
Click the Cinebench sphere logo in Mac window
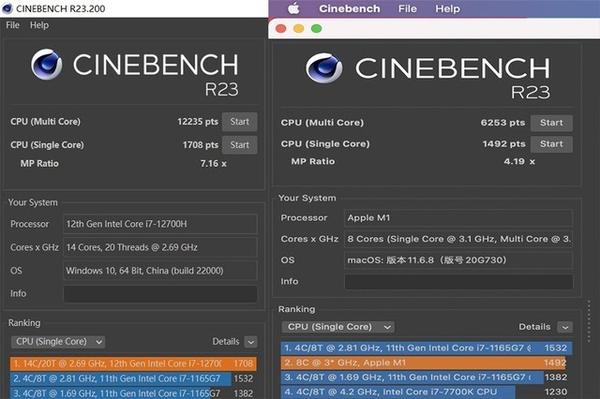point(324,68)
